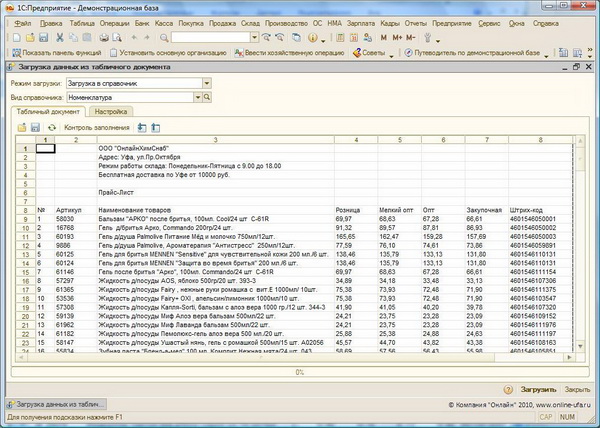Image resolution: width=600 pixels, height=428 pixels.
Task: Click the Find next icon after search field
Action: [x=266, y=37]
